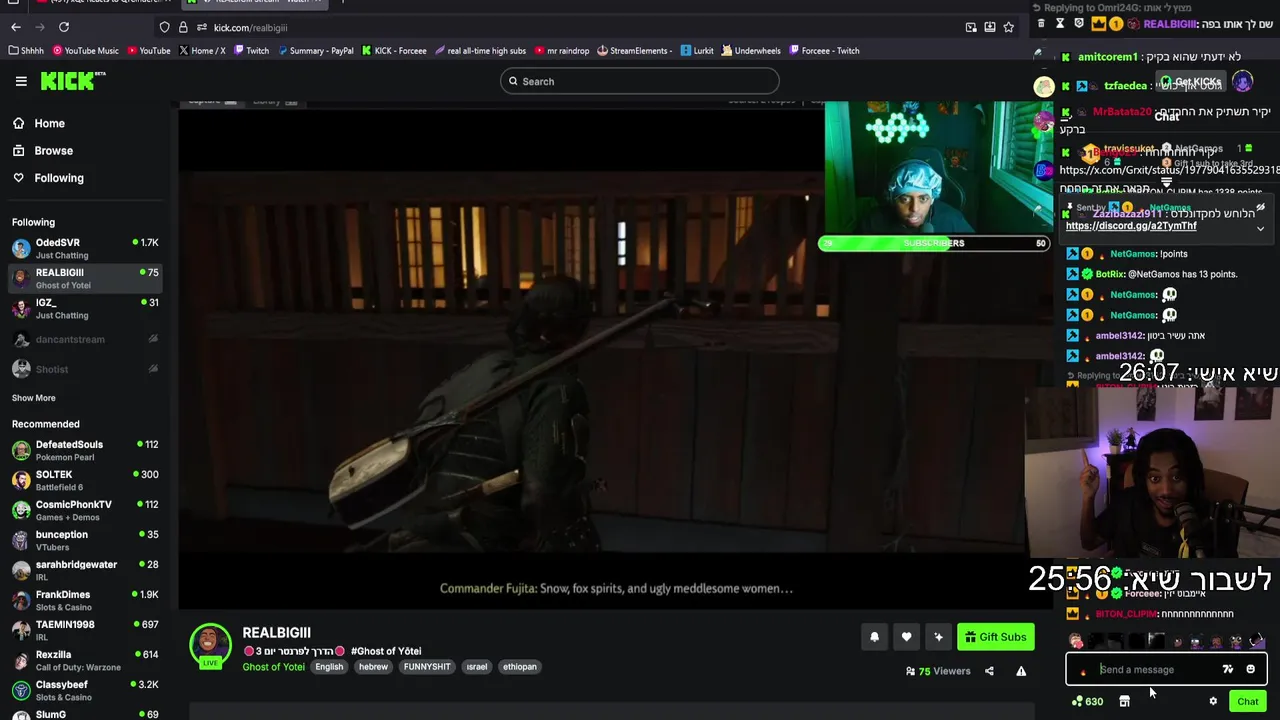Open the chat shop icon
This screenshot has width=1280, height=720.
point(1124,702)
